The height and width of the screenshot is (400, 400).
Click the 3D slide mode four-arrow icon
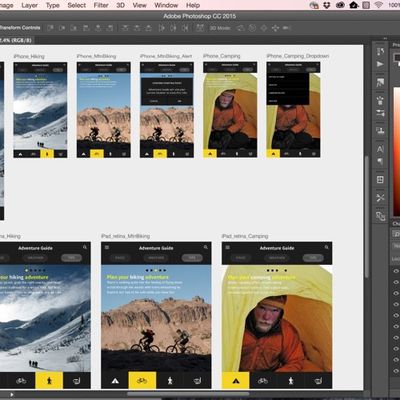[x=275, y=28]
